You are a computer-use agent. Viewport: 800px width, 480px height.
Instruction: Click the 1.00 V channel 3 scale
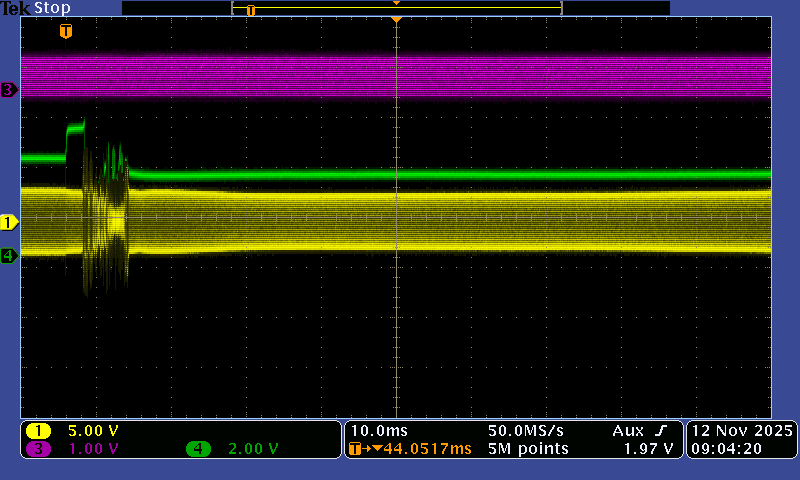(x=93, y=449)
